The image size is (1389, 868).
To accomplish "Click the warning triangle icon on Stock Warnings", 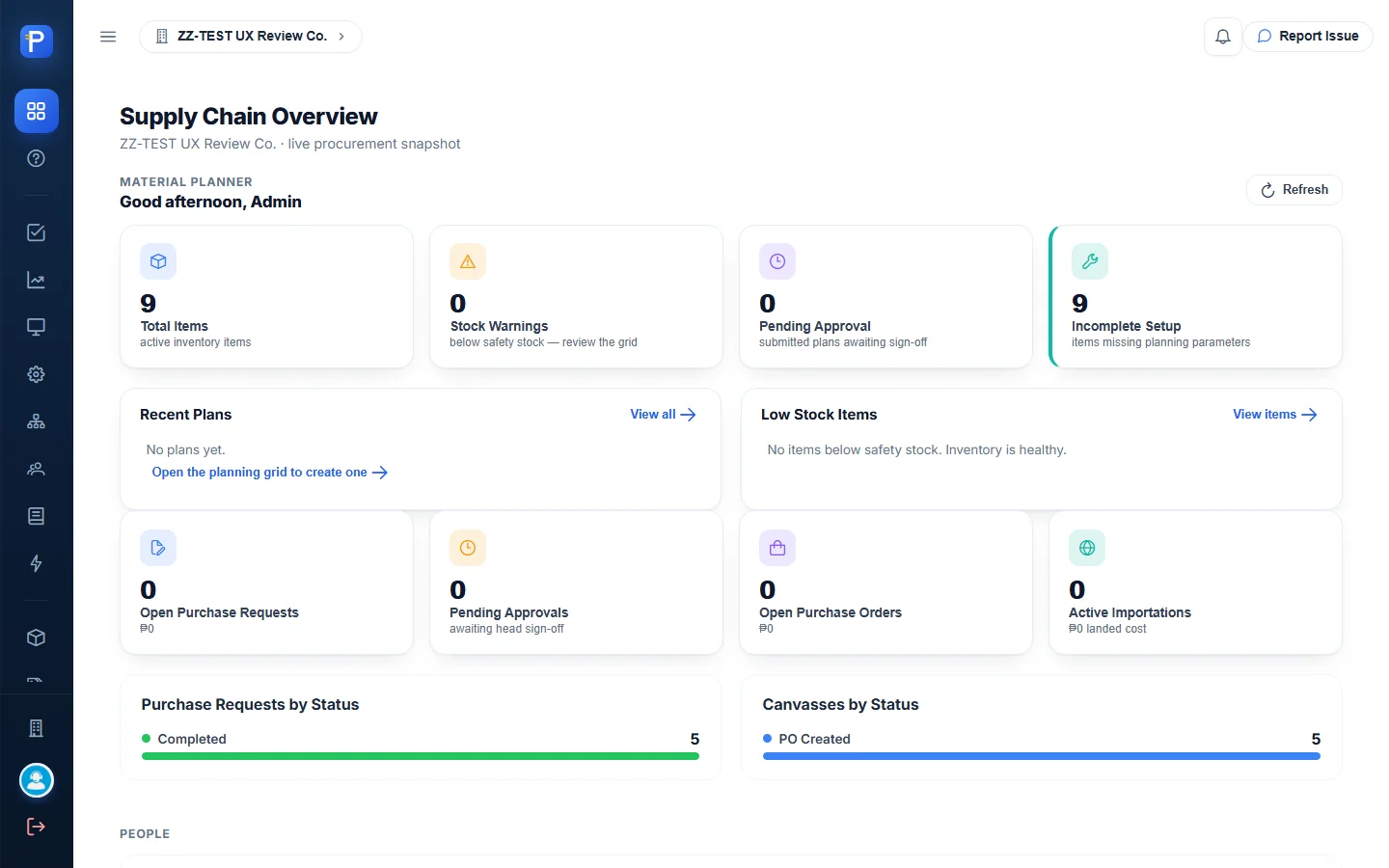I will 468,261.
